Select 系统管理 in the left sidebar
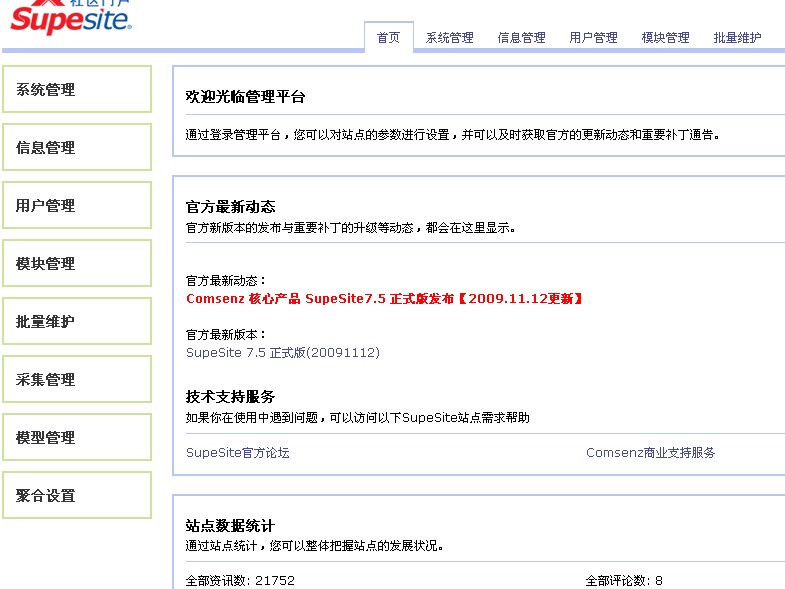Screen dimensions: 785x589 (x=77, y=89)
